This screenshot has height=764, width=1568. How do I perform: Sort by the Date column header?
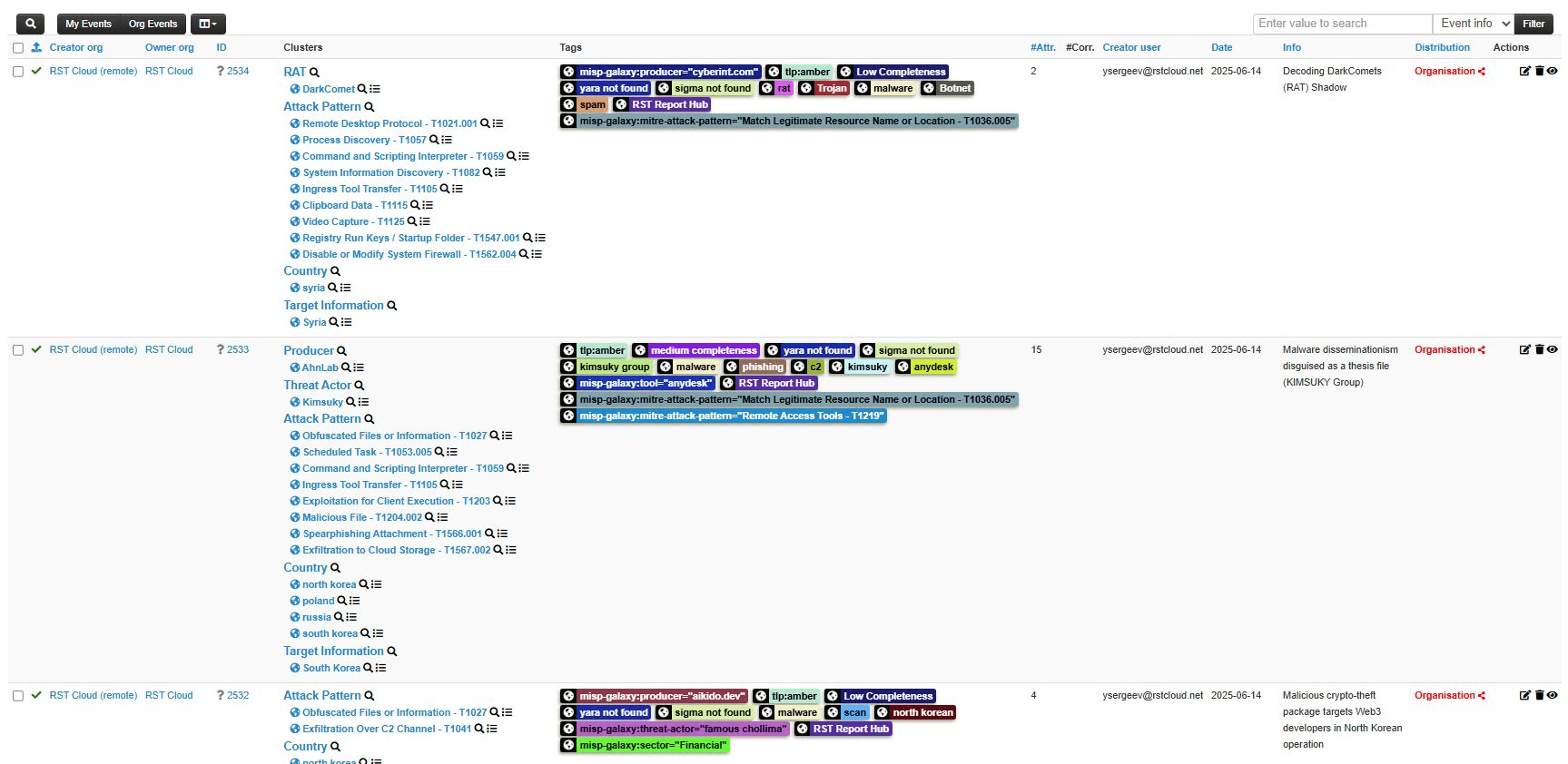click(x=1222, y=47)
